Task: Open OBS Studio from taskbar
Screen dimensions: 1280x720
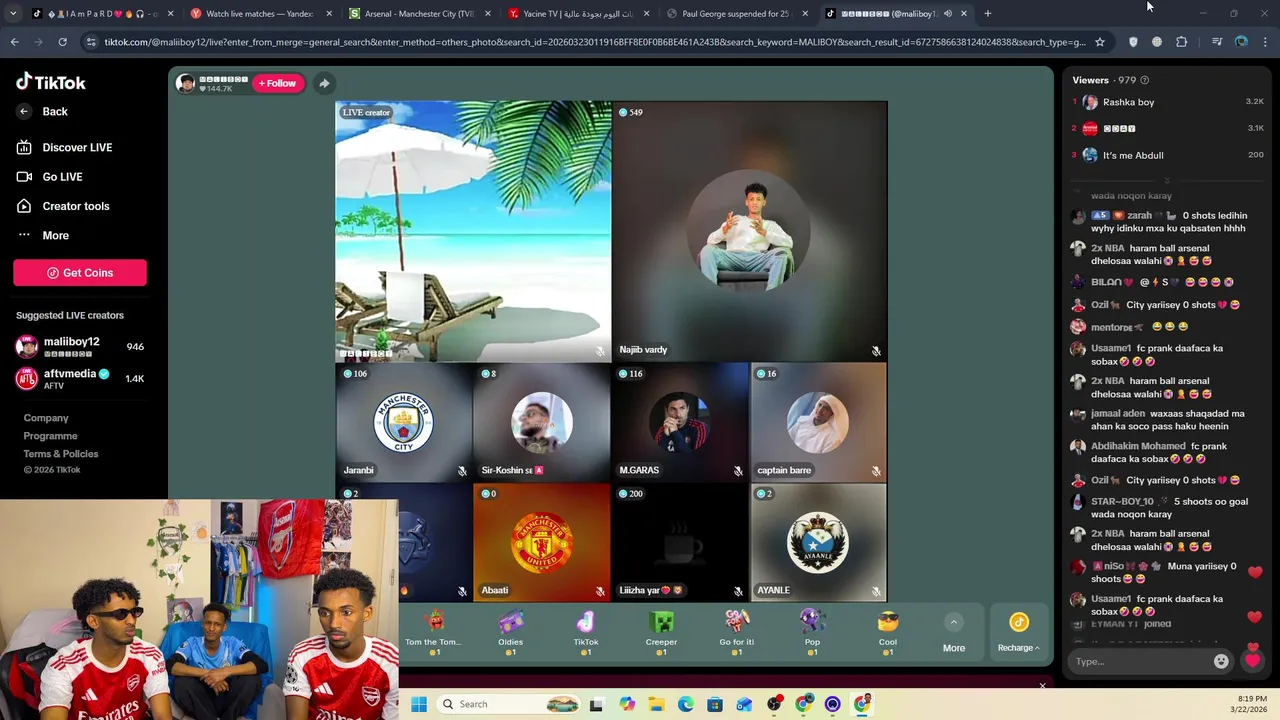Action: [x=774, y=704]
